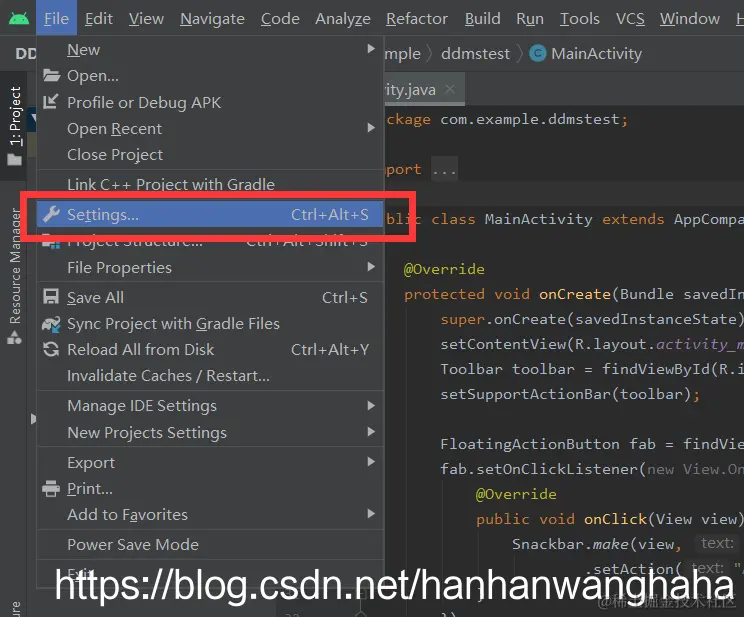Click the FloatingActionButton text in code
Screen dimensions: 744x617
click(x=530, y=444)
